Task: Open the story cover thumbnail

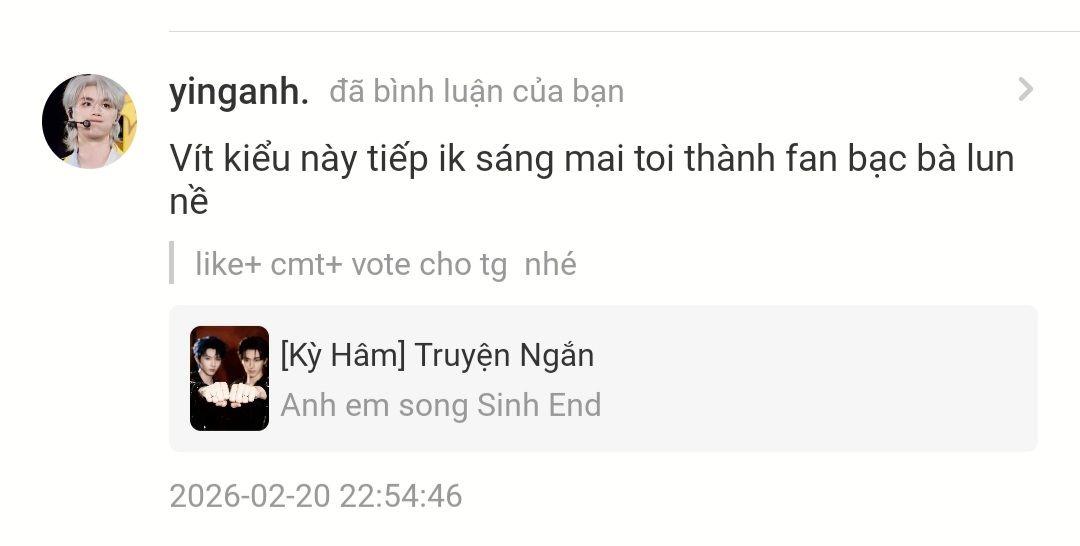Action: (229, 378)
